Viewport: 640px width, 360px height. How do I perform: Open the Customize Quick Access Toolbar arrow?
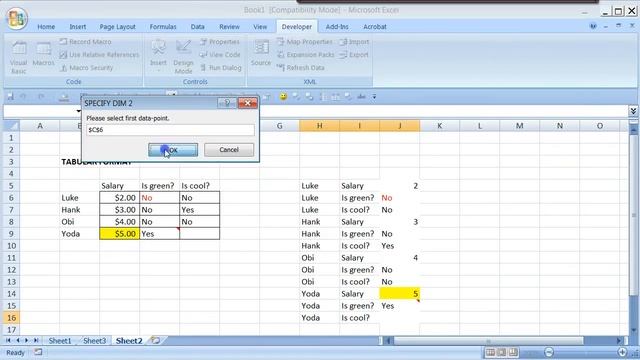point(374,97)
